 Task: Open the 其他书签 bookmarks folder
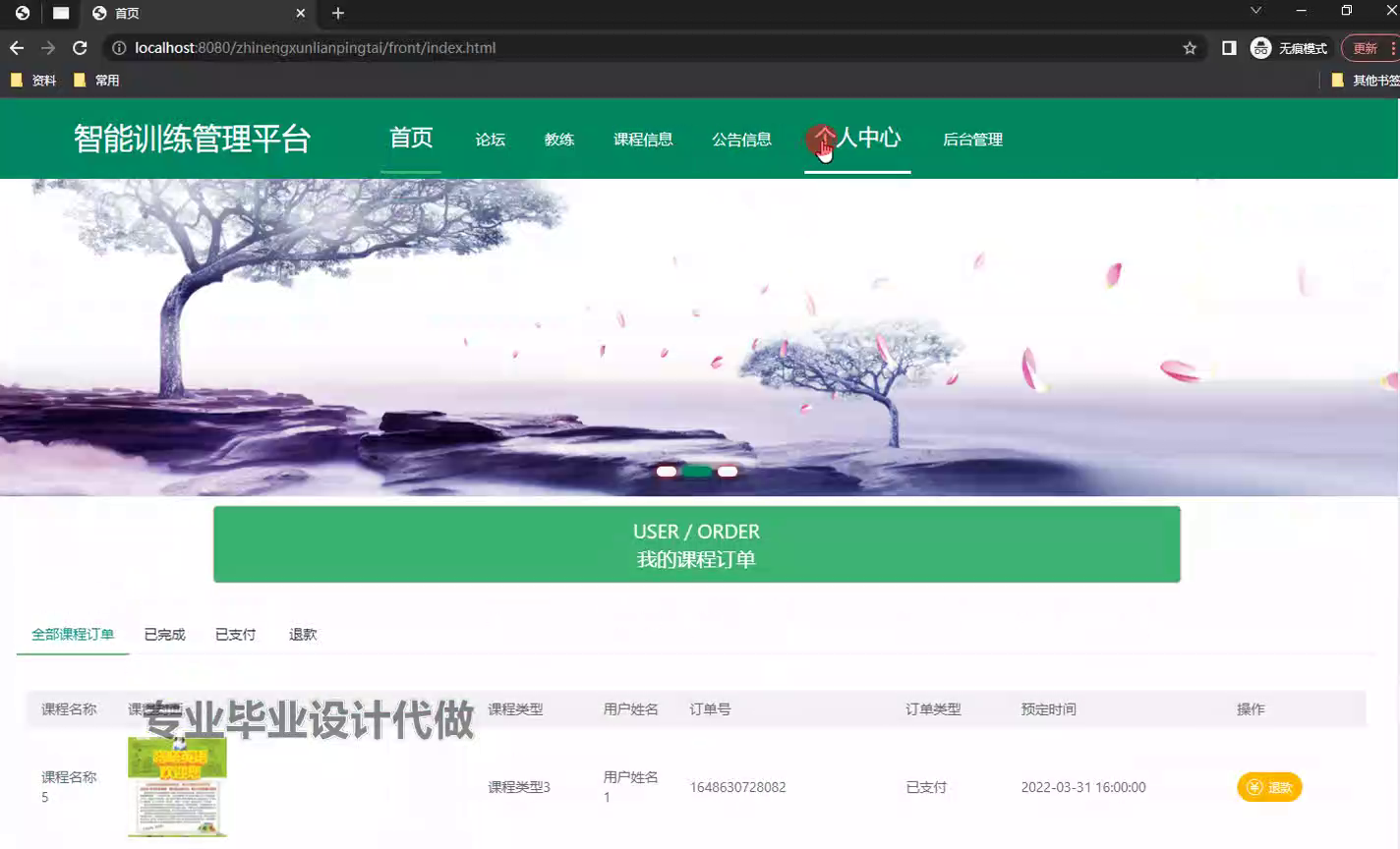(1365, 81)
